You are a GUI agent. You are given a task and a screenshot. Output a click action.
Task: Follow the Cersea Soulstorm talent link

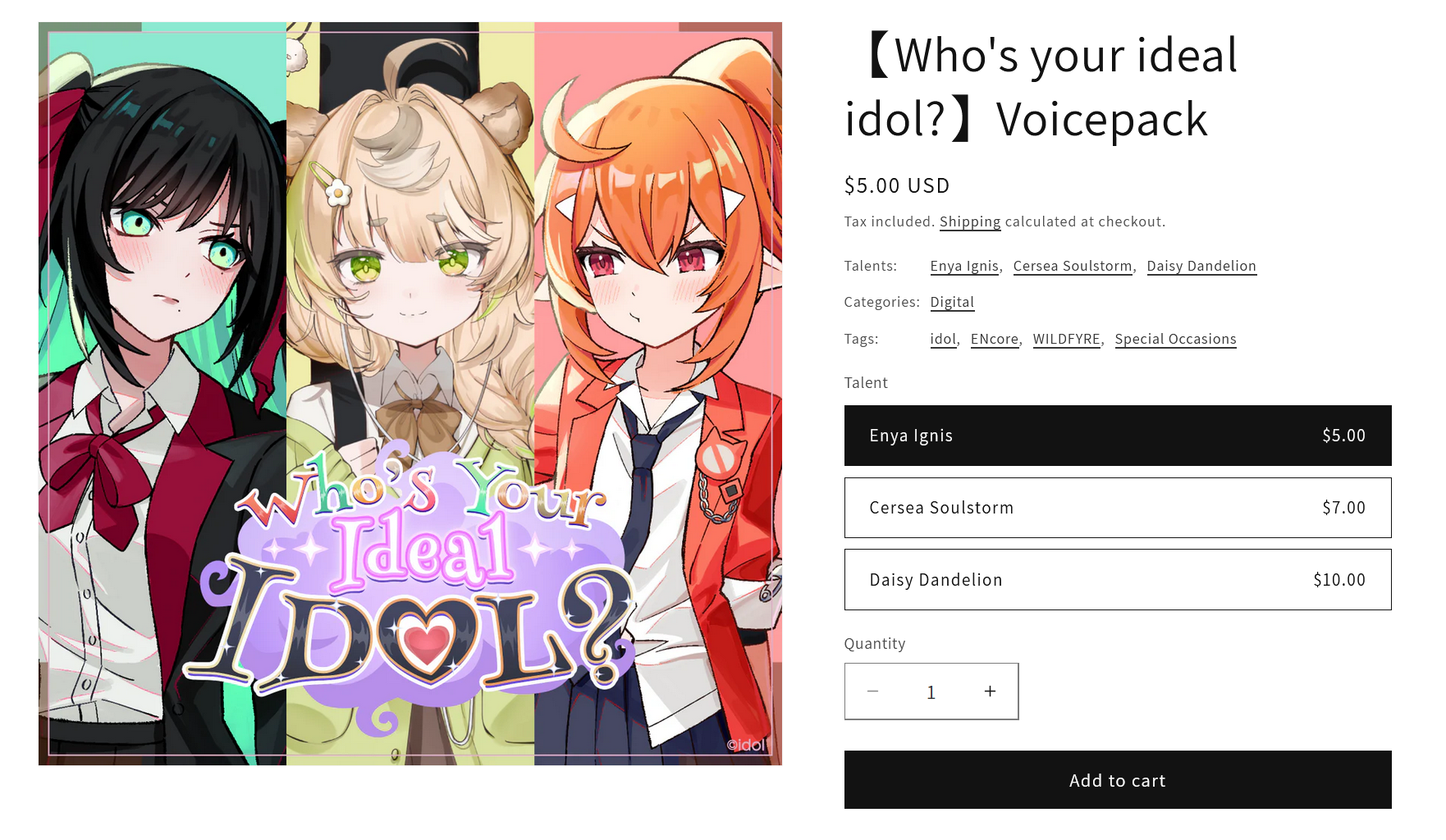point(1073,266)
